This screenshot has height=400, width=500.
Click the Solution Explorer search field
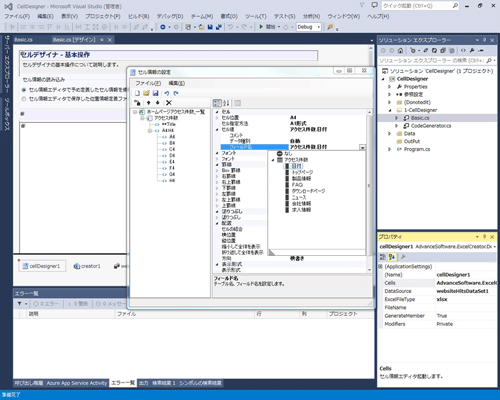[x=432, y=61]
